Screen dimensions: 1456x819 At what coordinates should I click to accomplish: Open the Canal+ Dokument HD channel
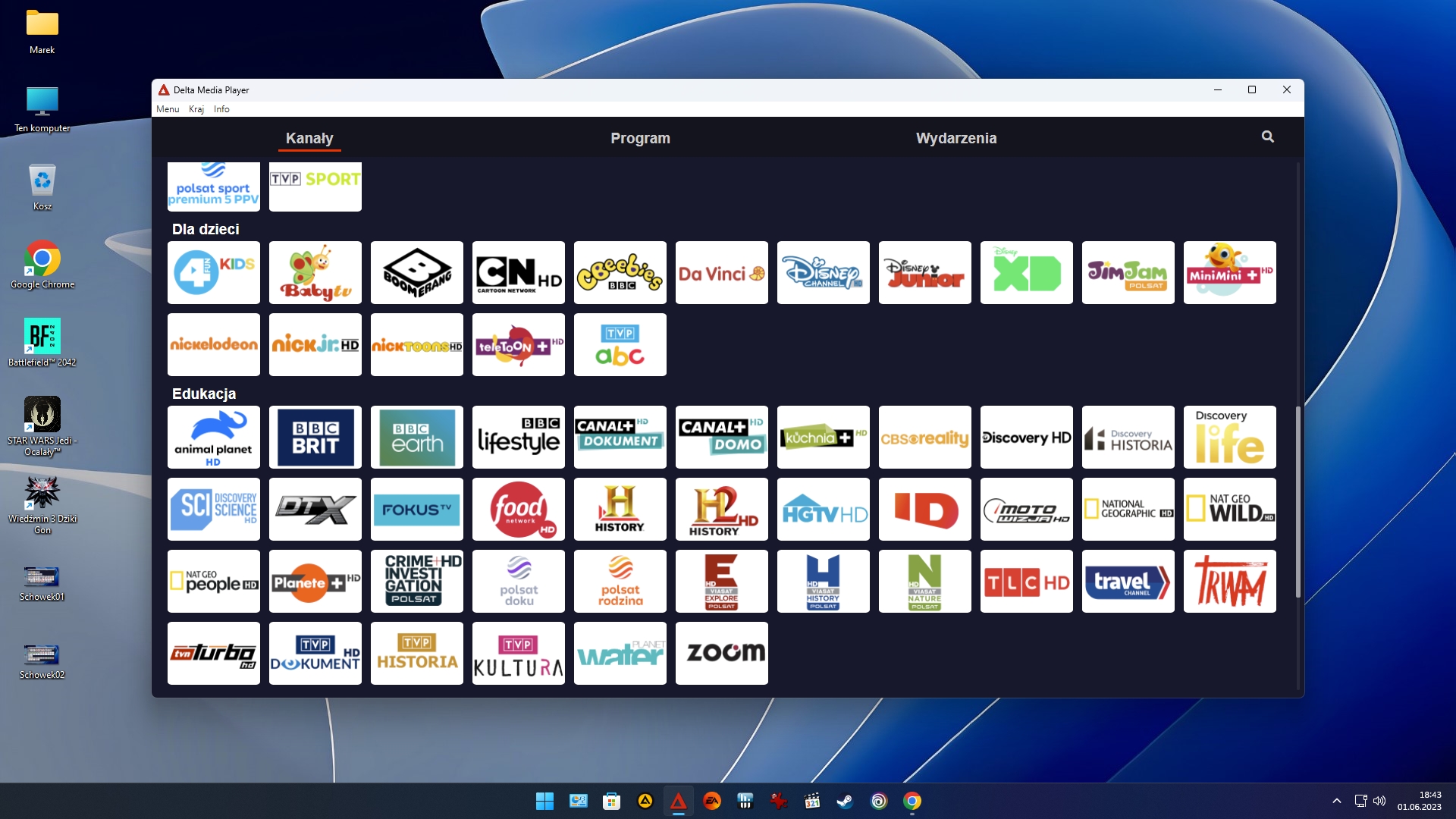pyautogui.click(x=620, y=438)
